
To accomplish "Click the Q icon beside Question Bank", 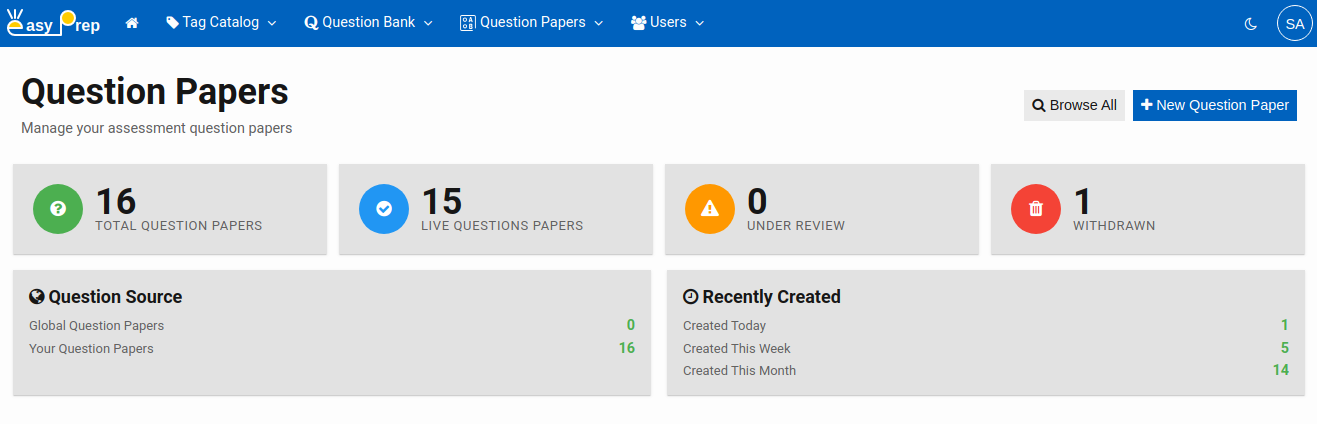I will tap(311, 23).
